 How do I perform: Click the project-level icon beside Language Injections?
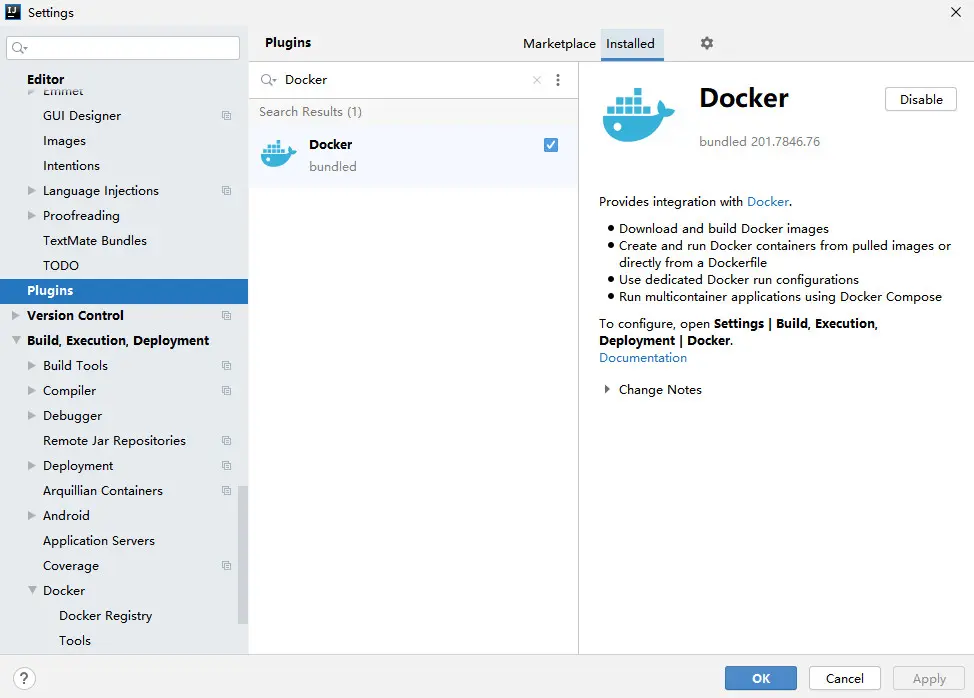[226, 191]
